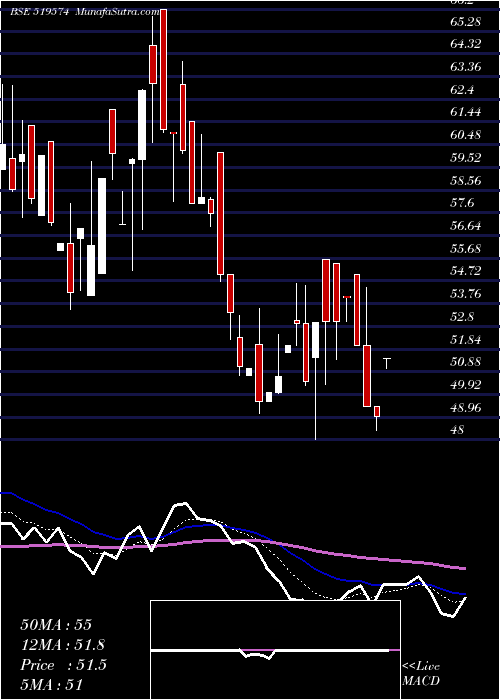Click the MunafaSutra.com watermark text
This screenshot has width=500, height=700.
(118, 12)
